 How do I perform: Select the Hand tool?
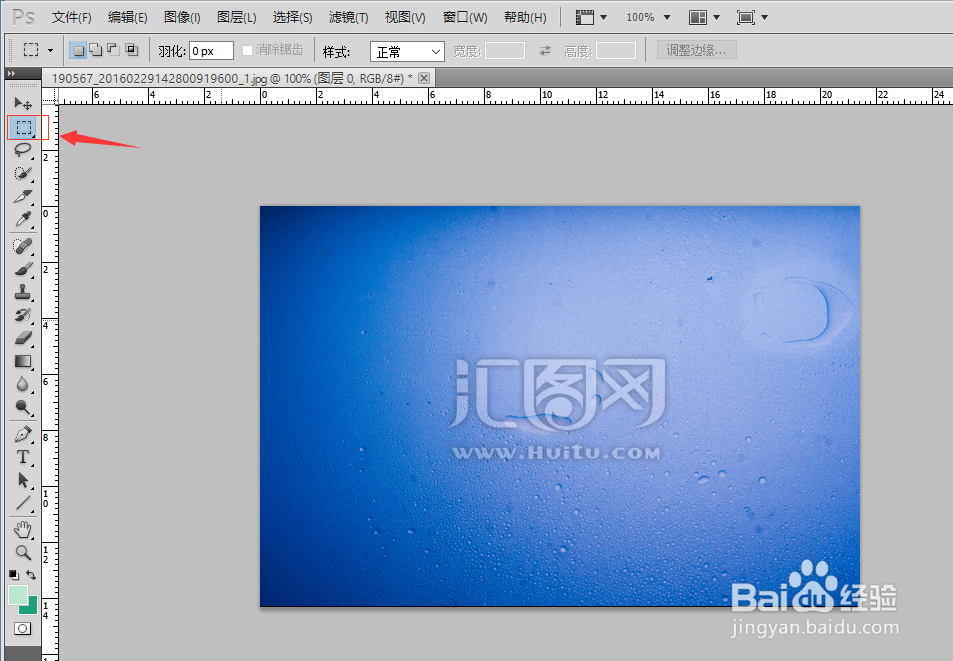tap(23, 530)
